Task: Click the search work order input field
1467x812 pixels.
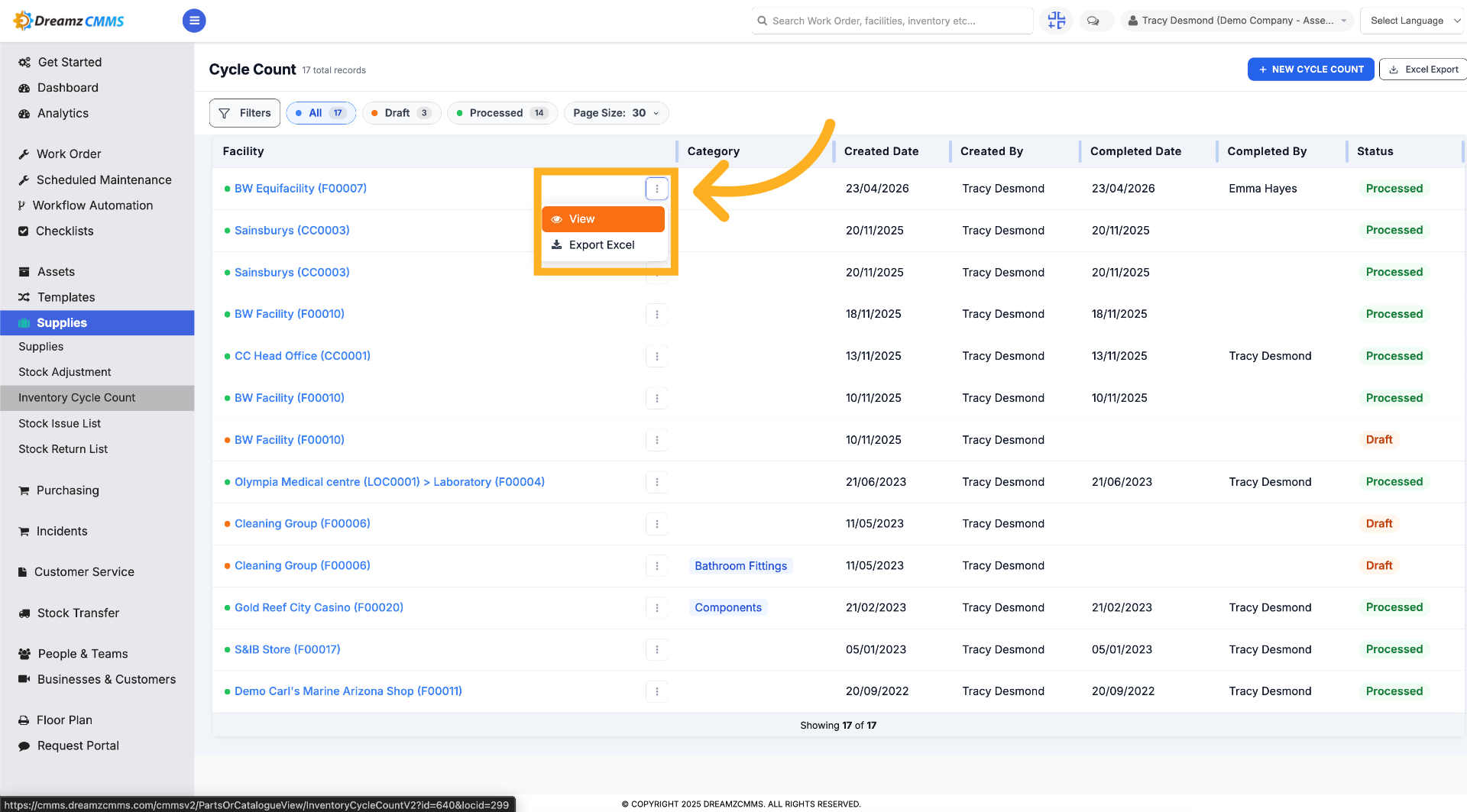Action: (x=892, y=21)
